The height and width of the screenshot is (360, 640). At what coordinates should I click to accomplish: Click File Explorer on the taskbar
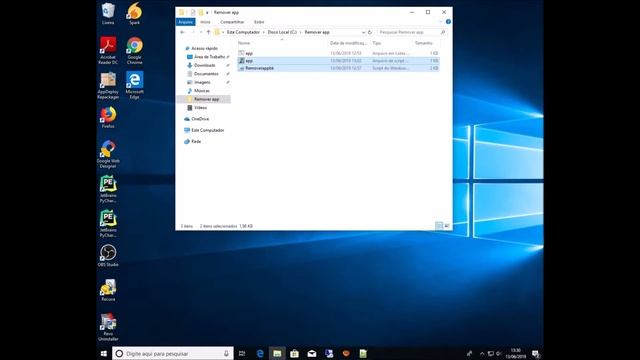tap(277, 353)
